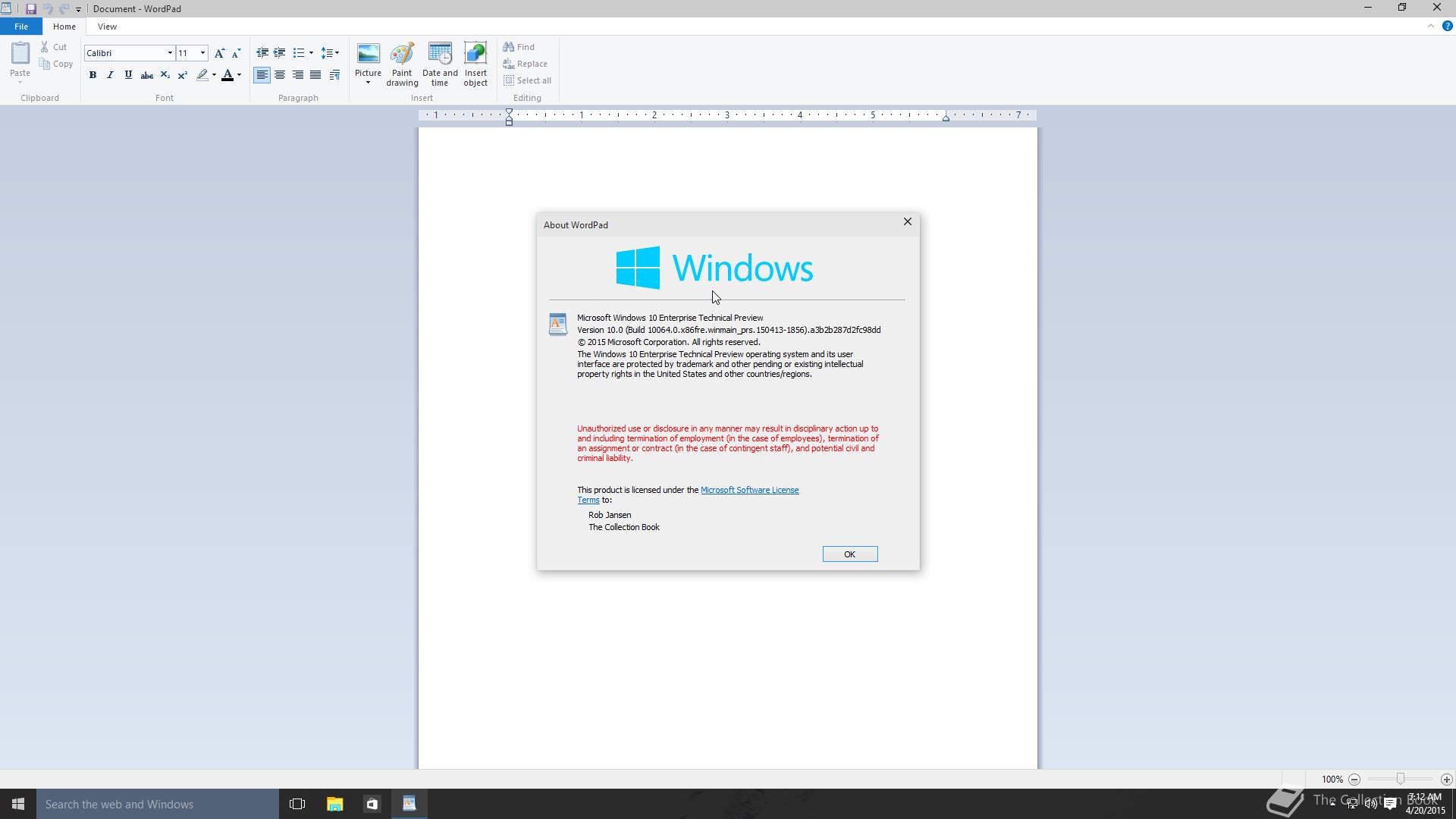The width and height of the screenshot is (1456, 819).
Task: Click Redo in the quick access toolbar
Action: [64, 9]
